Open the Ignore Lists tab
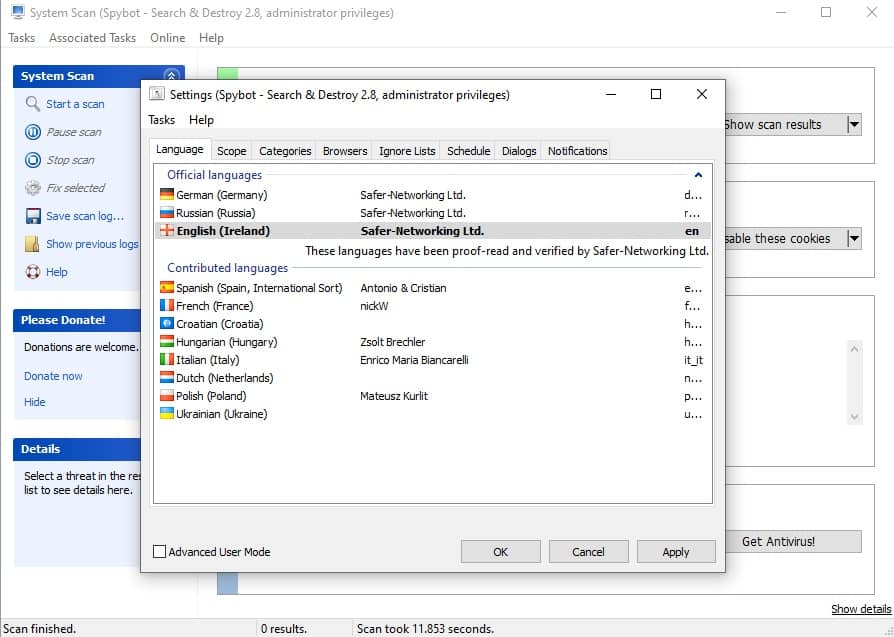This screenshot has height=637, width=894. click(407, 151)
